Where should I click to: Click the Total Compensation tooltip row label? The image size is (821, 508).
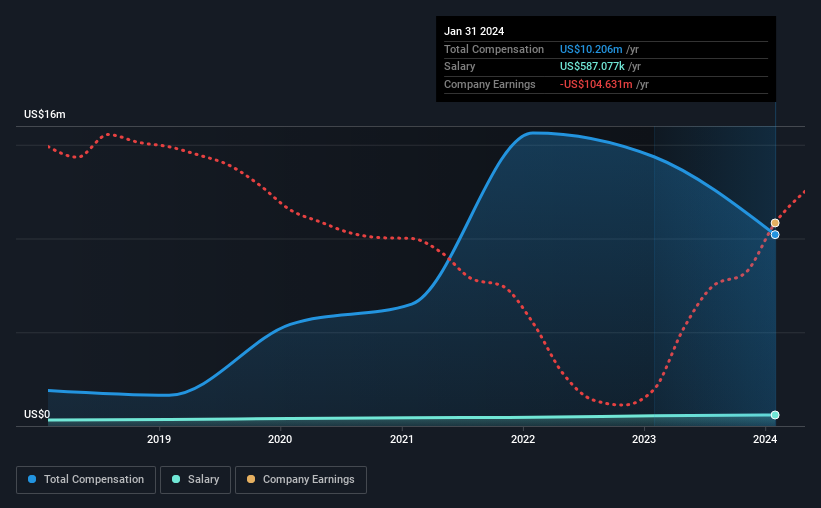click(x=494, y=49)
